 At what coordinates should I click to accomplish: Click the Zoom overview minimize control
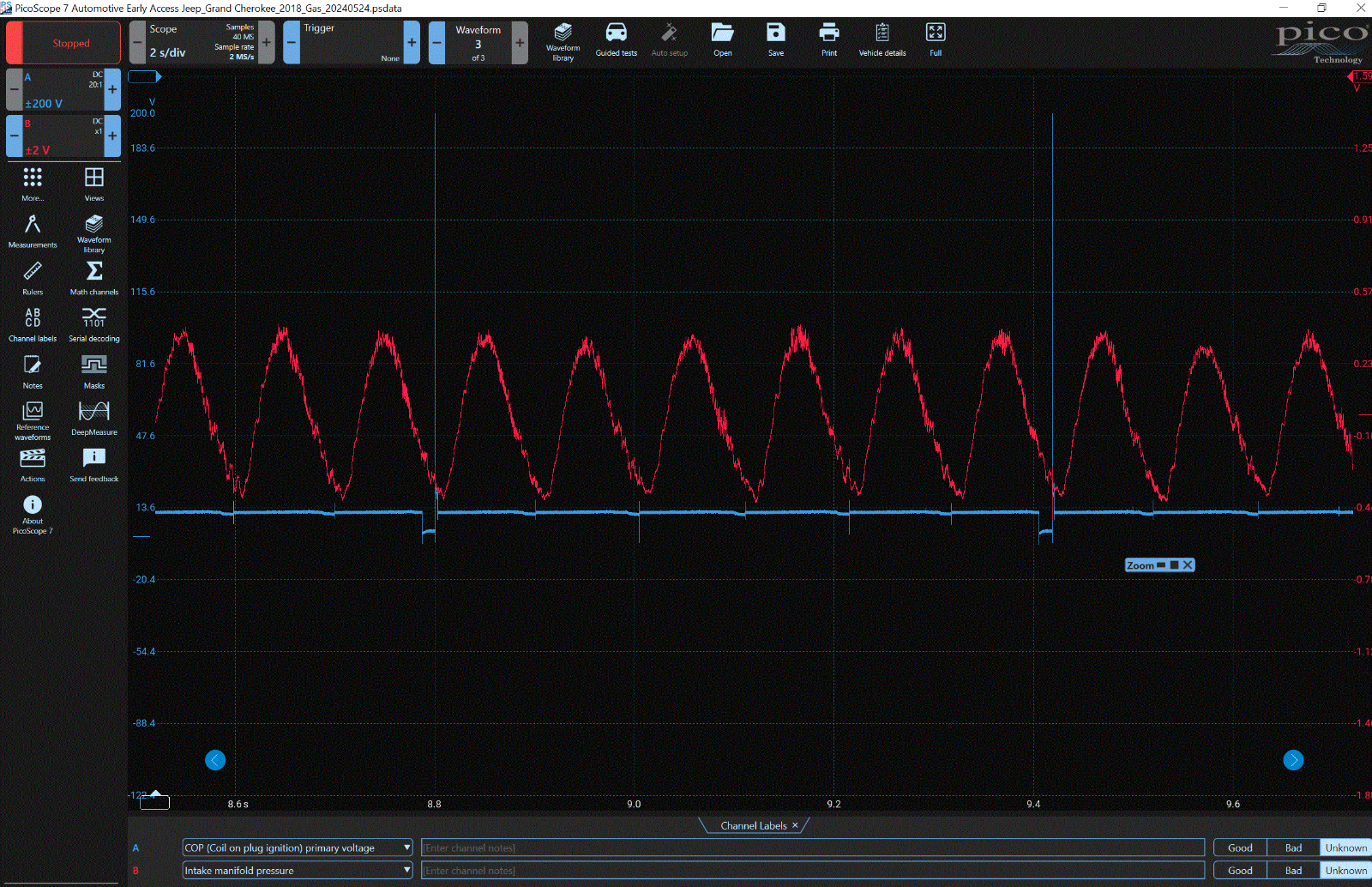[x=1161, y=565]
